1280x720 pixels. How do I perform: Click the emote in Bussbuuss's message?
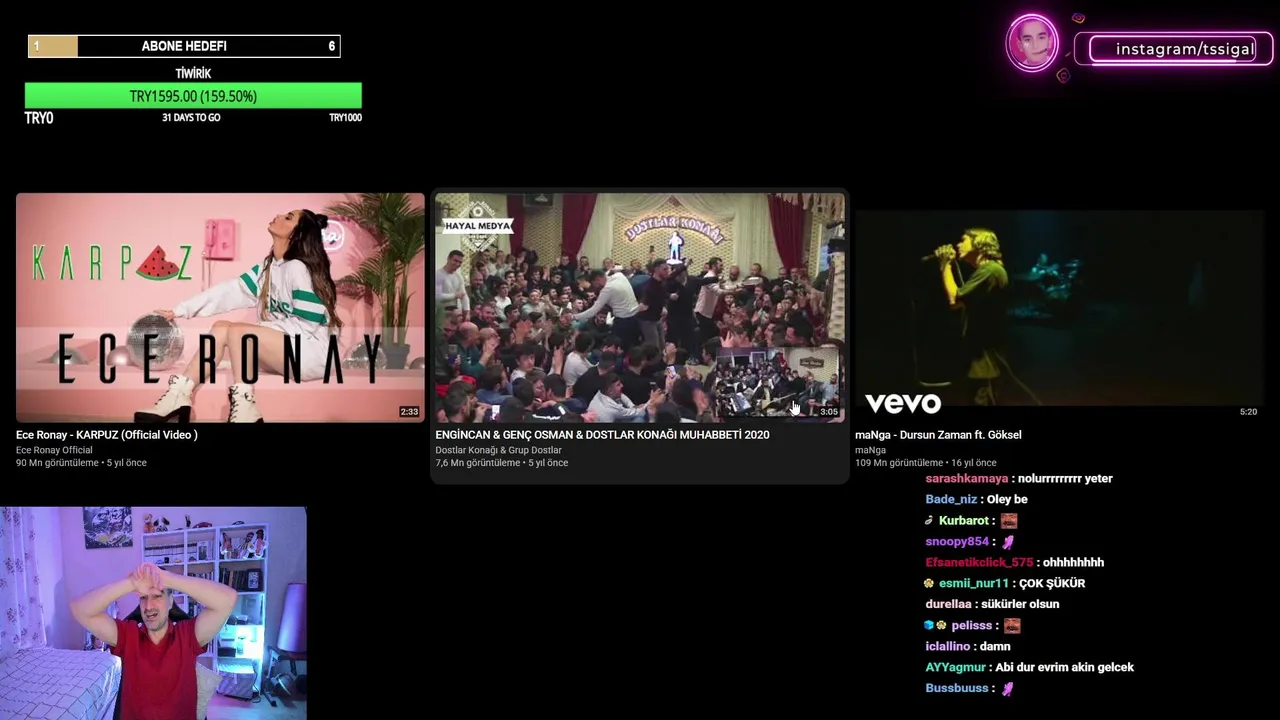tap(1008, 689)
